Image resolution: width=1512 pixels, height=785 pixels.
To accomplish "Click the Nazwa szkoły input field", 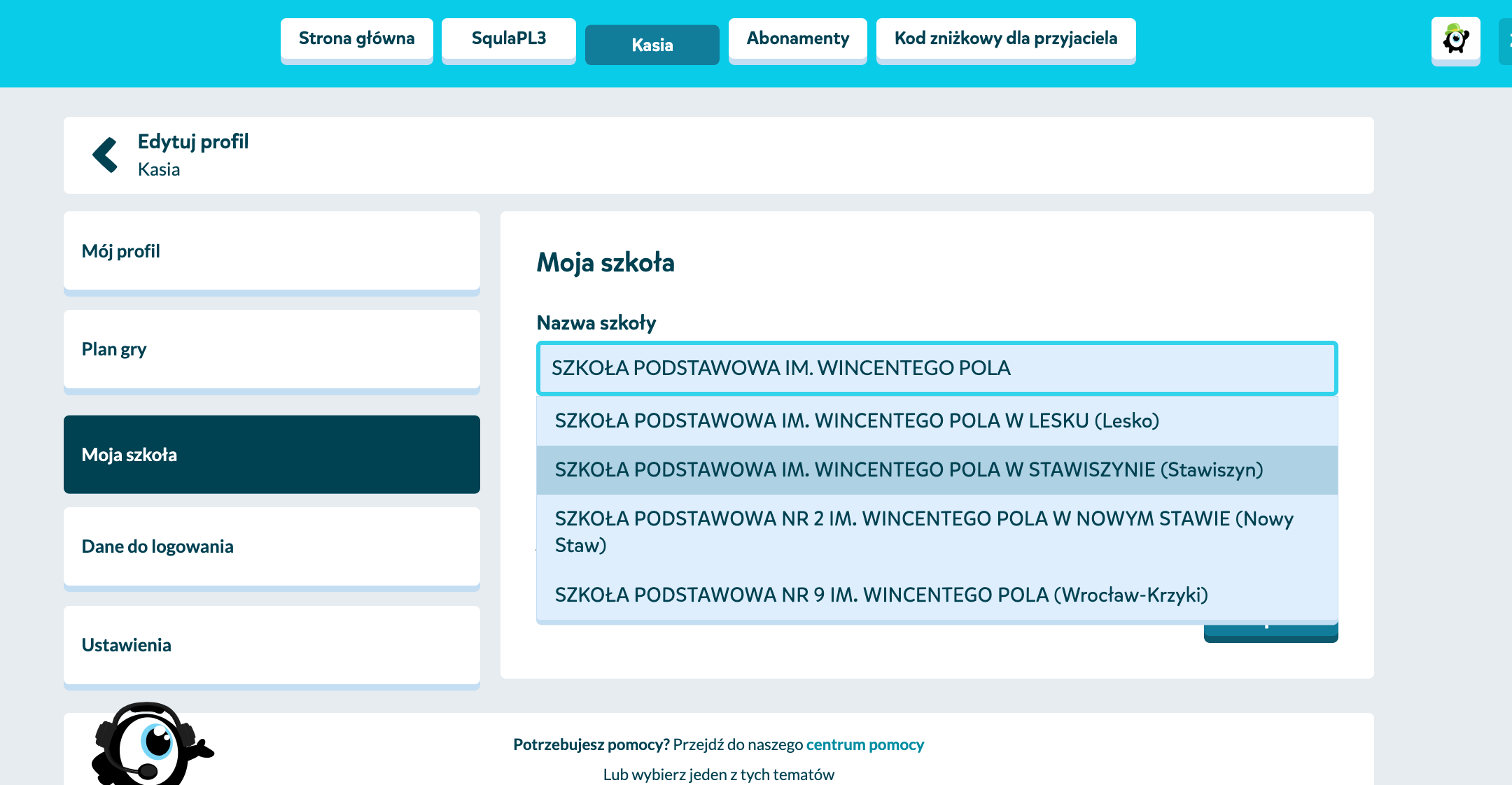I will click(x=937, y=368).
